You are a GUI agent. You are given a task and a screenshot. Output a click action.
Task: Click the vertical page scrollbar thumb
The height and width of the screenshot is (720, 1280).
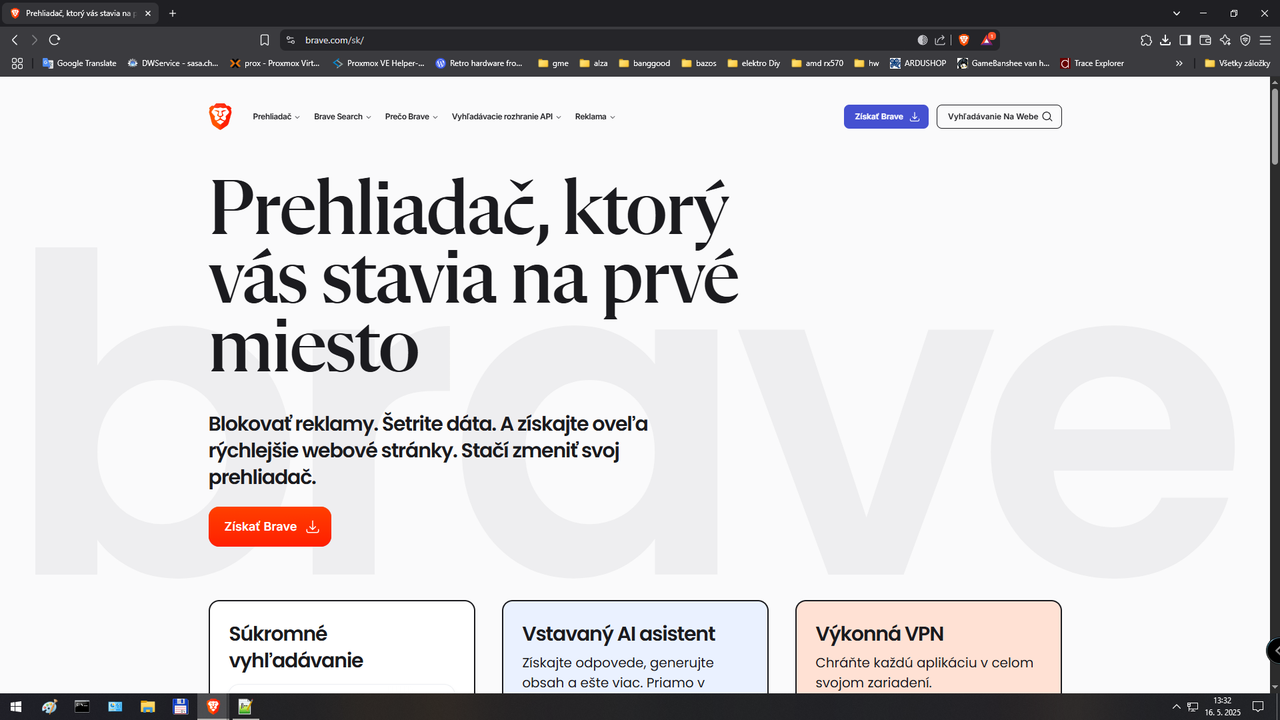click(1275, 127)
